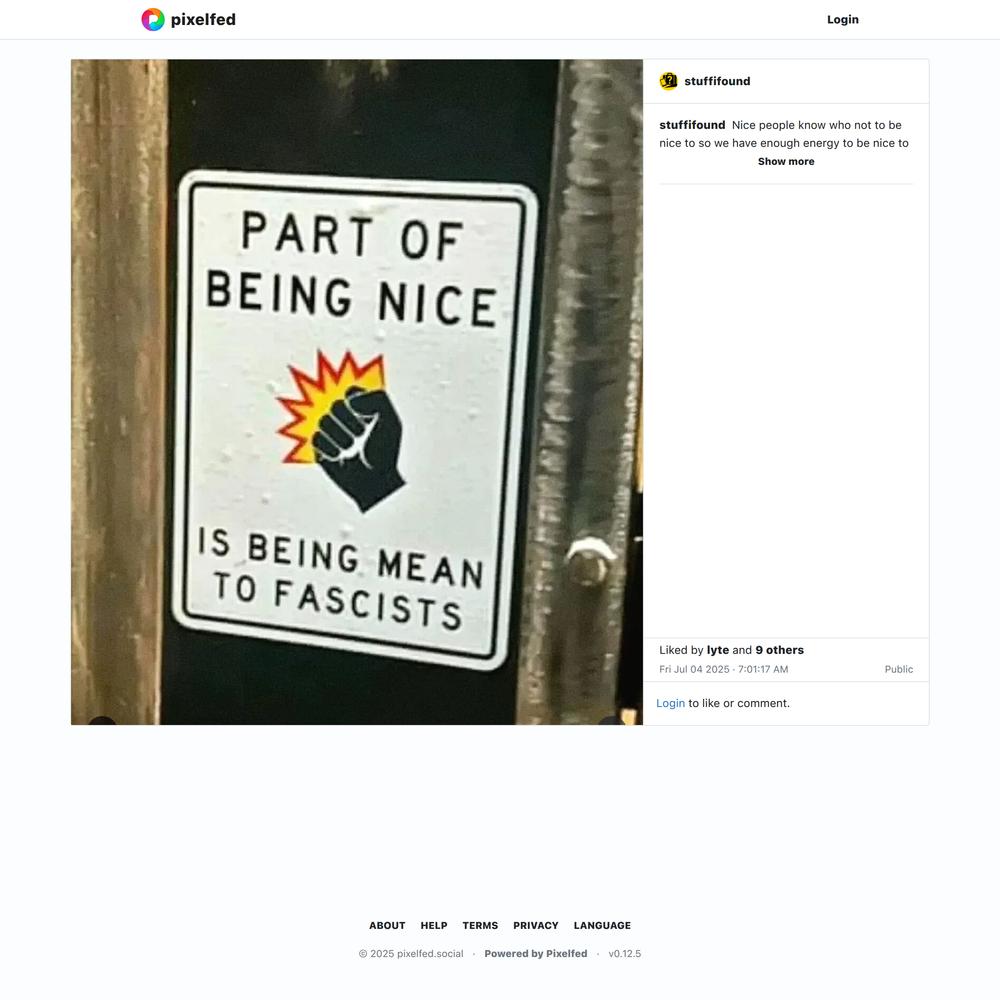Screen dimensions: 1000x1000
Task: Click the Pixelfed rainbow logo icon
Action: point(153,20)
